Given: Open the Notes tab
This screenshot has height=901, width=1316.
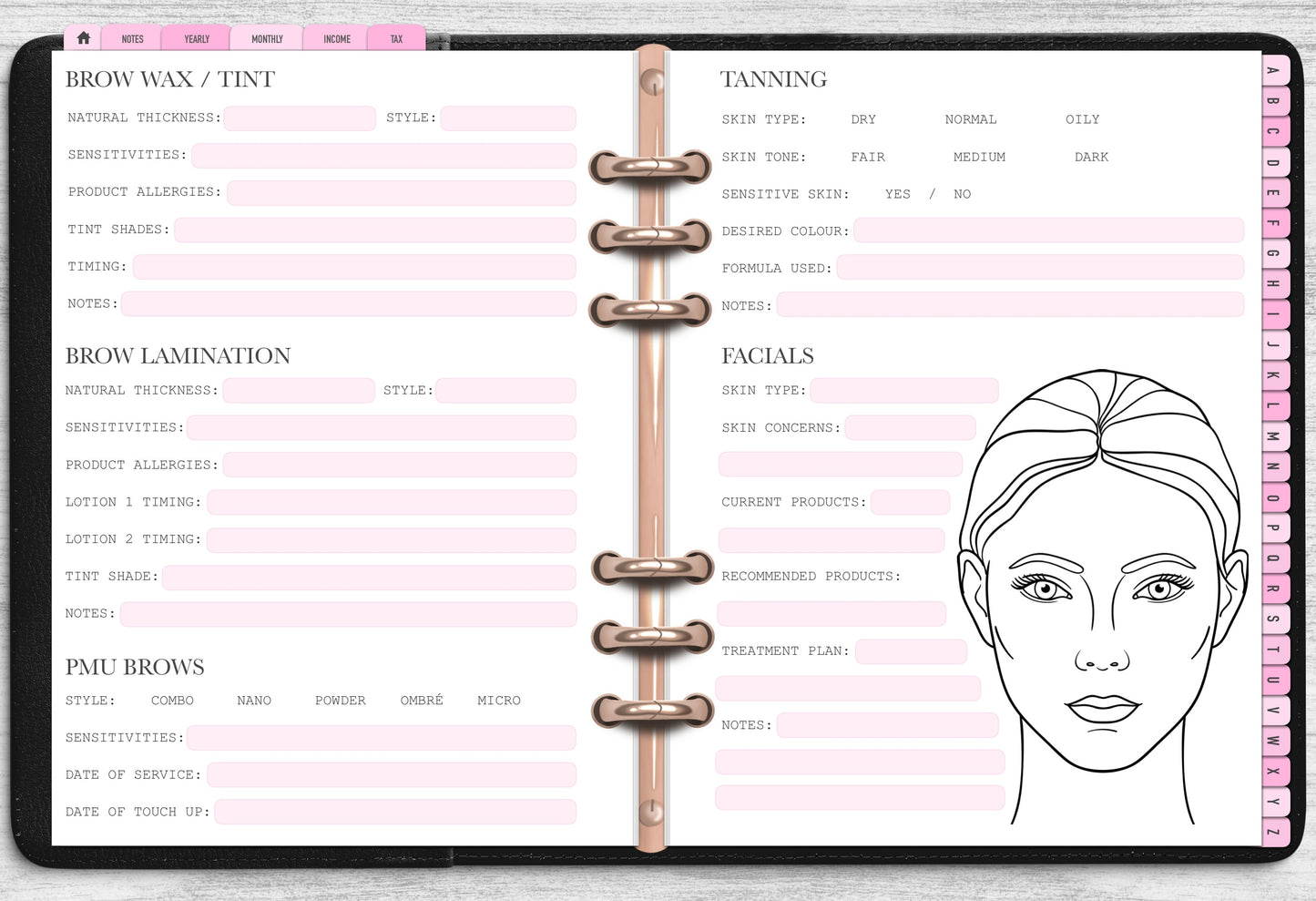Looking at the screenshot, I should tap(133, 39).
